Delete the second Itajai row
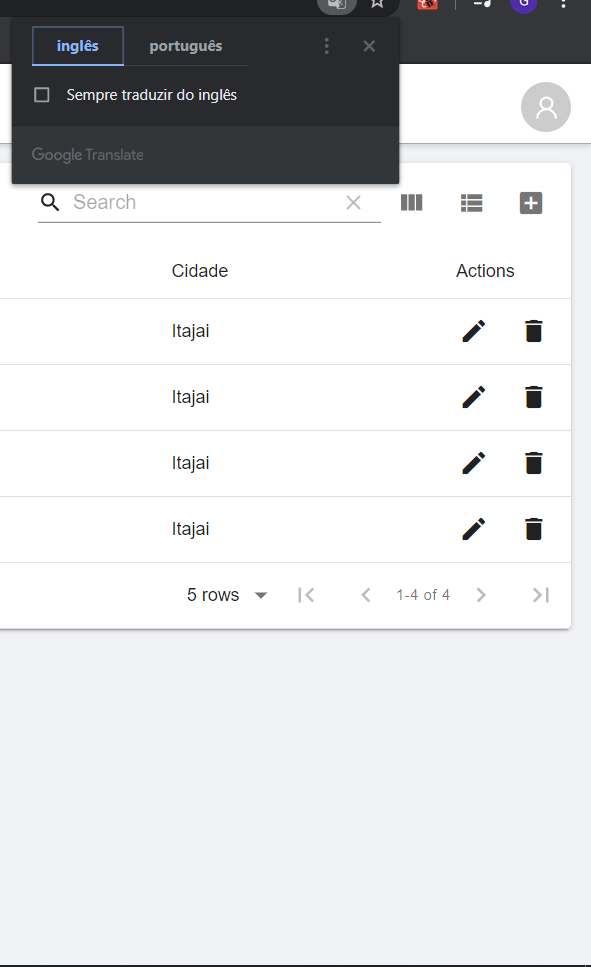The image size is (591, 967). click(x=533, y=397)
